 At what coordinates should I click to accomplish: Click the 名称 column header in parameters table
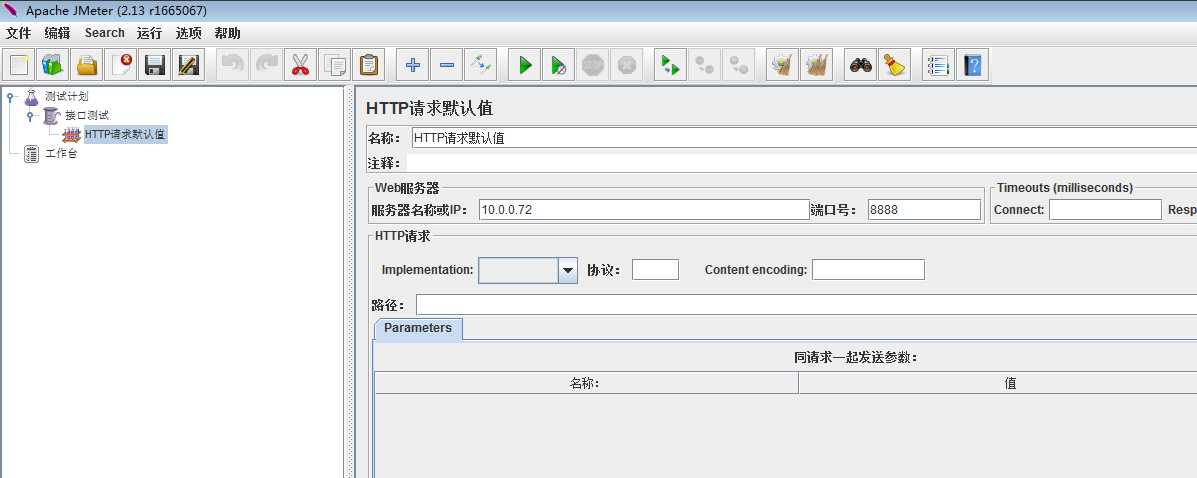[x=586, y=383]
